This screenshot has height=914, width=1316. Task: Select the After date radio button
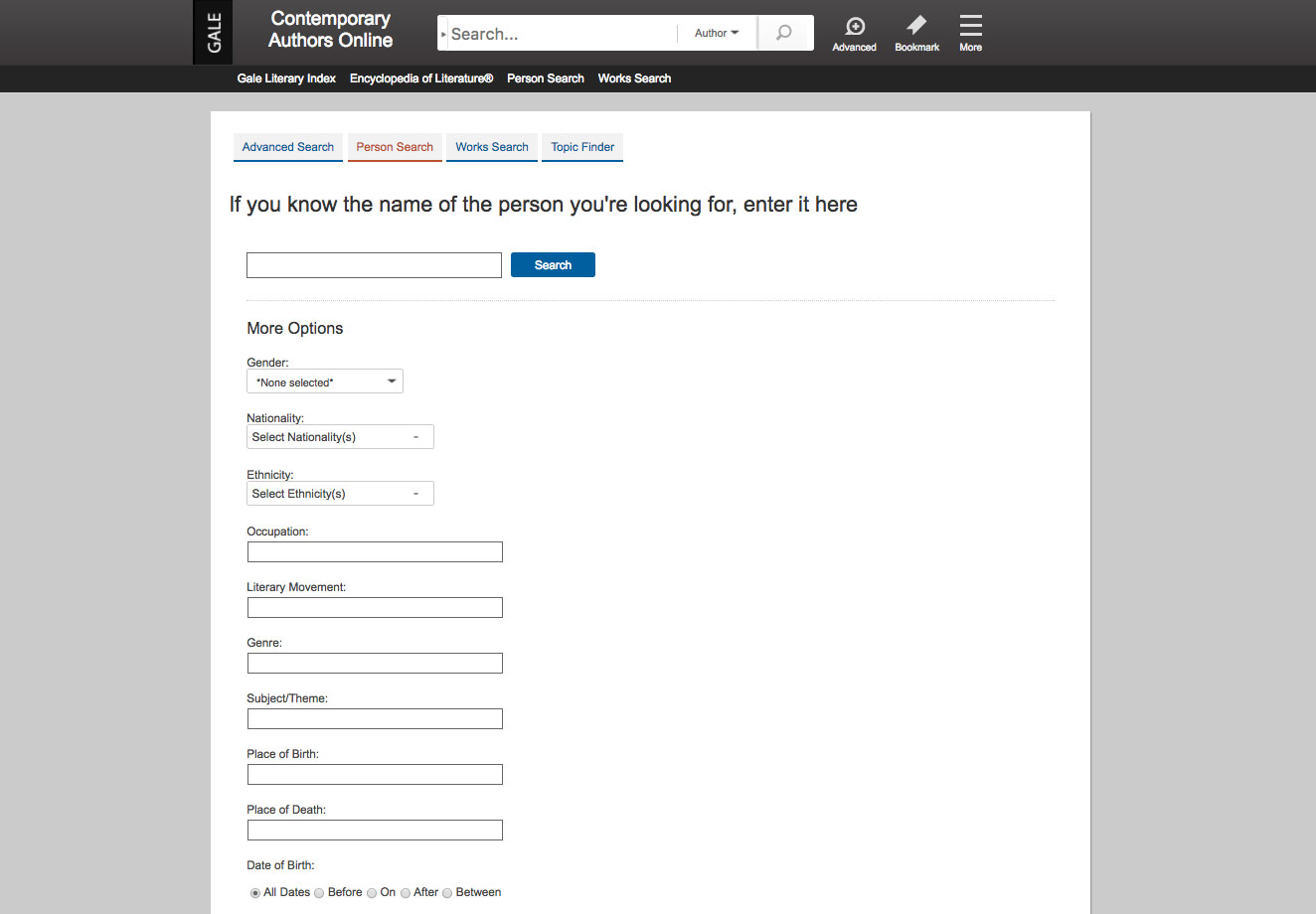406,893
